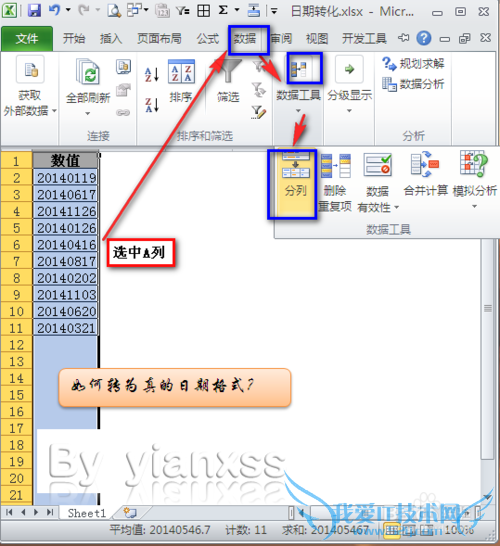Screen dimensions: 500x546
Task: Click the Reapply filter icon
Action: tap(258, 89)
